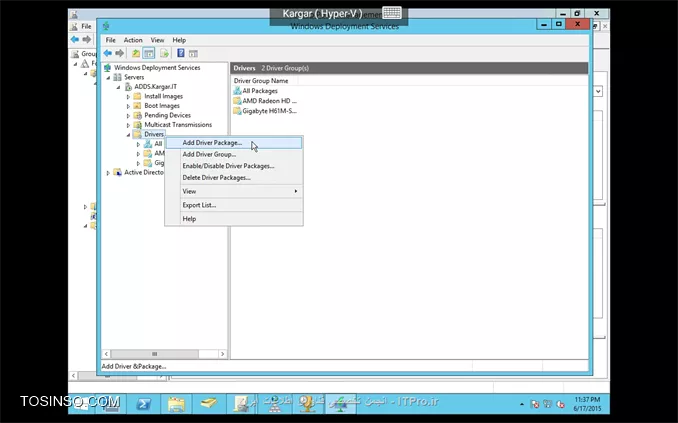
Task: Click the Up one level toolbar icon
Action: [x=136, y=53]
